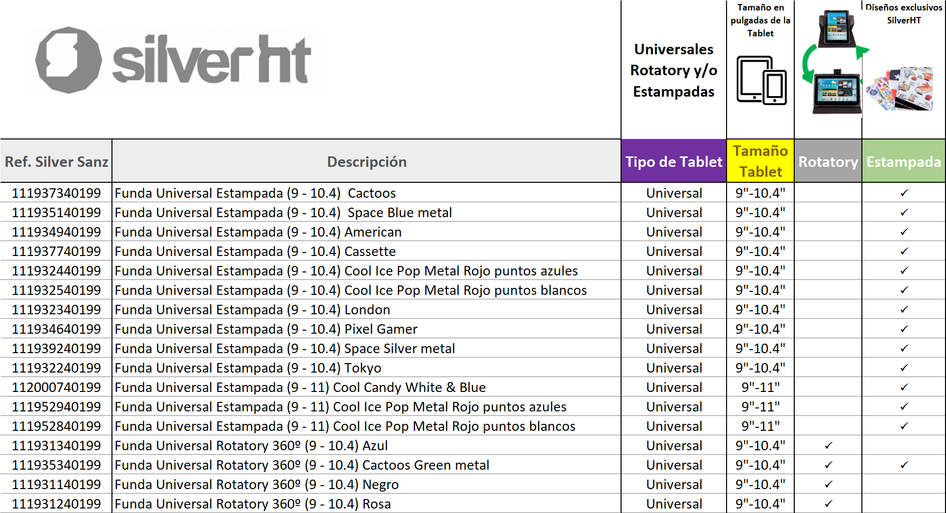Select reference 111931340199
Image resolution: width=946 pixels, height=513 pixels.
56,445
